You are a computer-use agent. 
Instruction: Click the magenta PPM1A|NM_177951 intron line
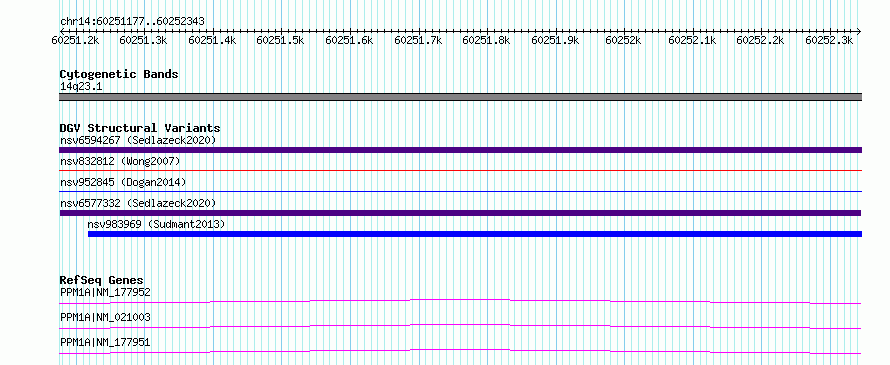point(460,351)
